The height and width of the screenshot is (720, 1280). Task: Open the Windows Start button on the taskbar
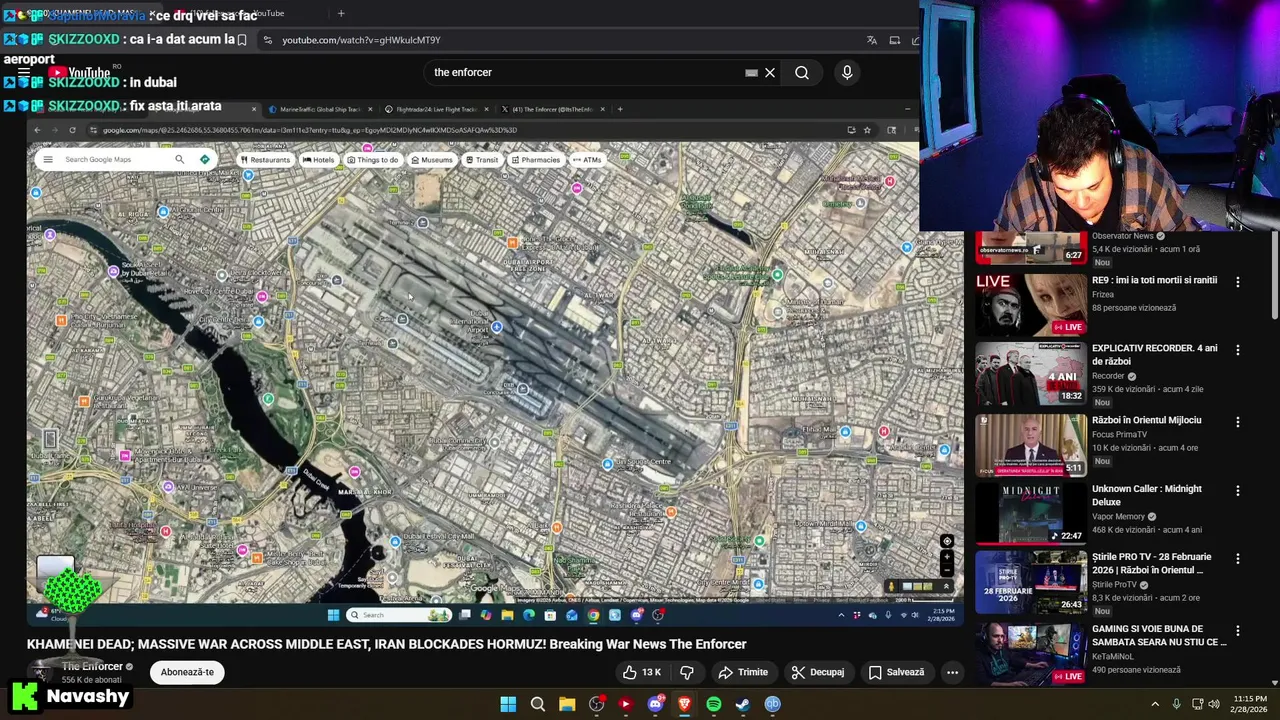[x=508, y=704]
